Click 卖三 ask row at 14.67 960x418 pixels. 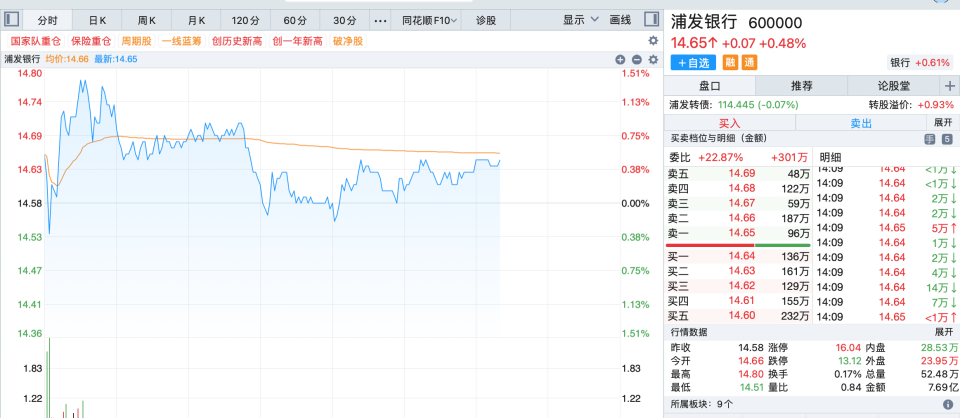738,203
